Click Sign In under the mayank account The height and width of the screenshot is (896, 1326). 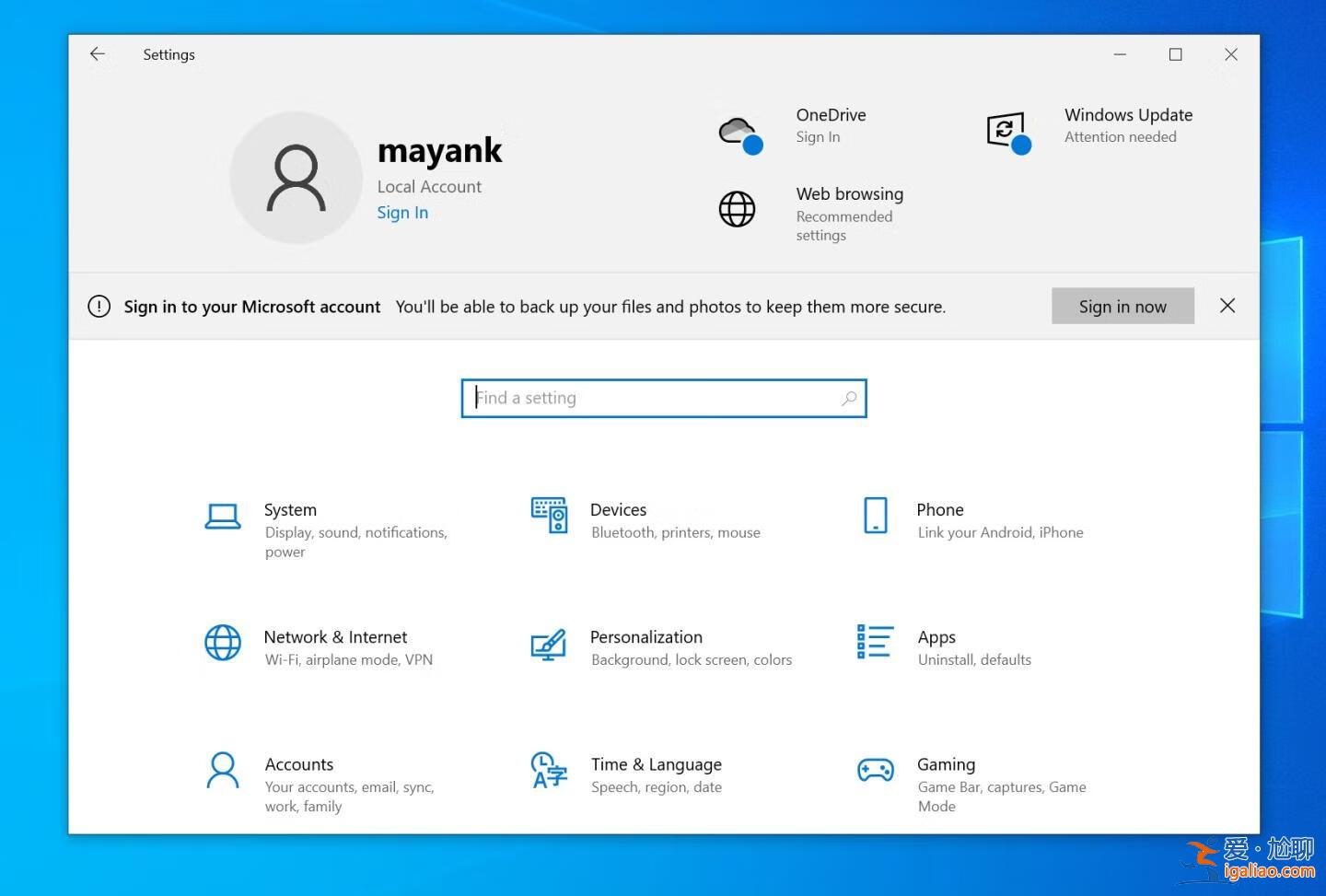click(402, 212)
